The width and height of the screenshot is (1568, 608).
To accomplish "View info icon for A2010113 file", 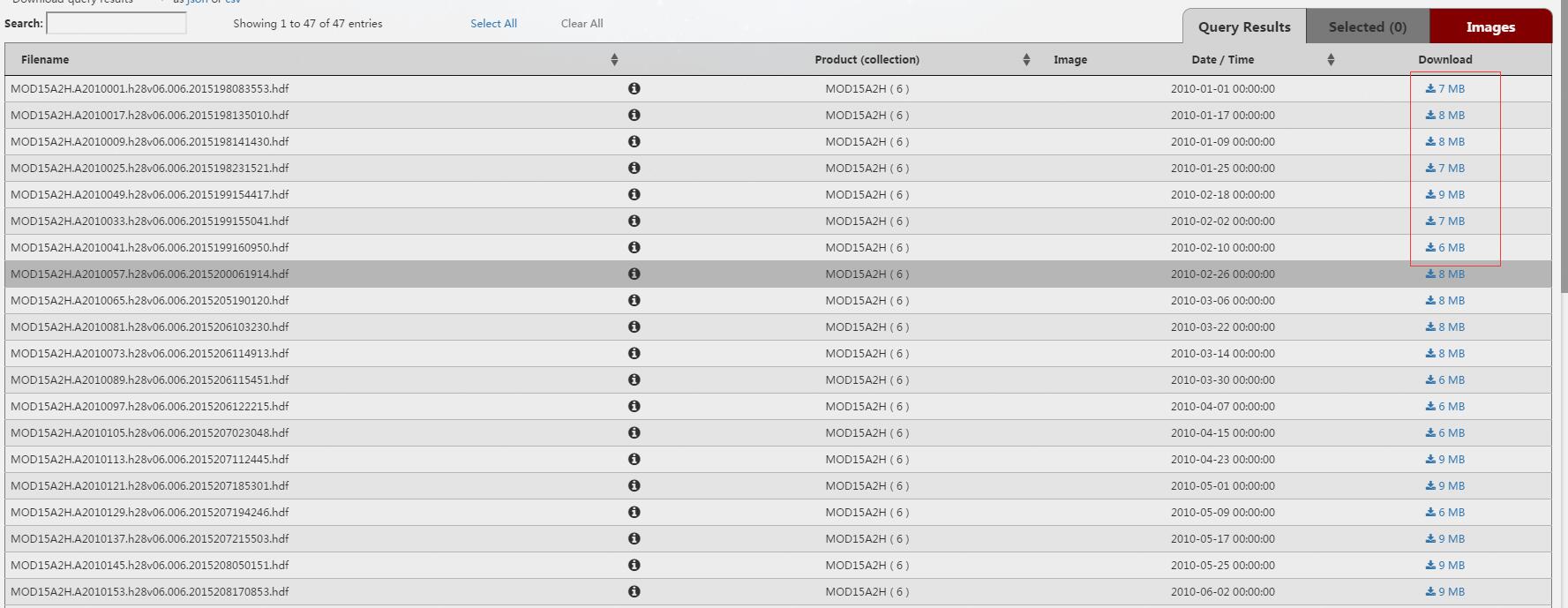I will 634,459.
